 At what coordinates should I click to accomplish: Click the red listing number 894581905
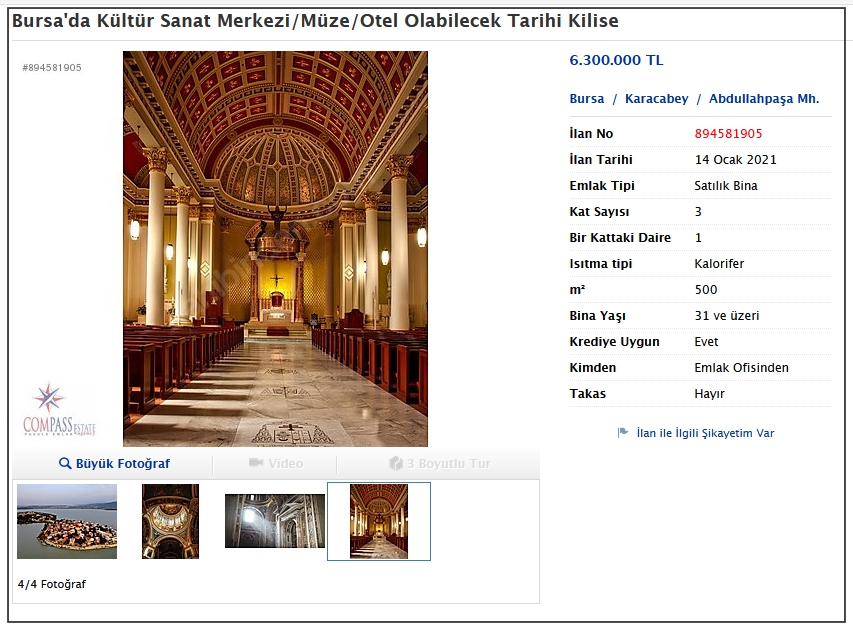tap(728, 134)
